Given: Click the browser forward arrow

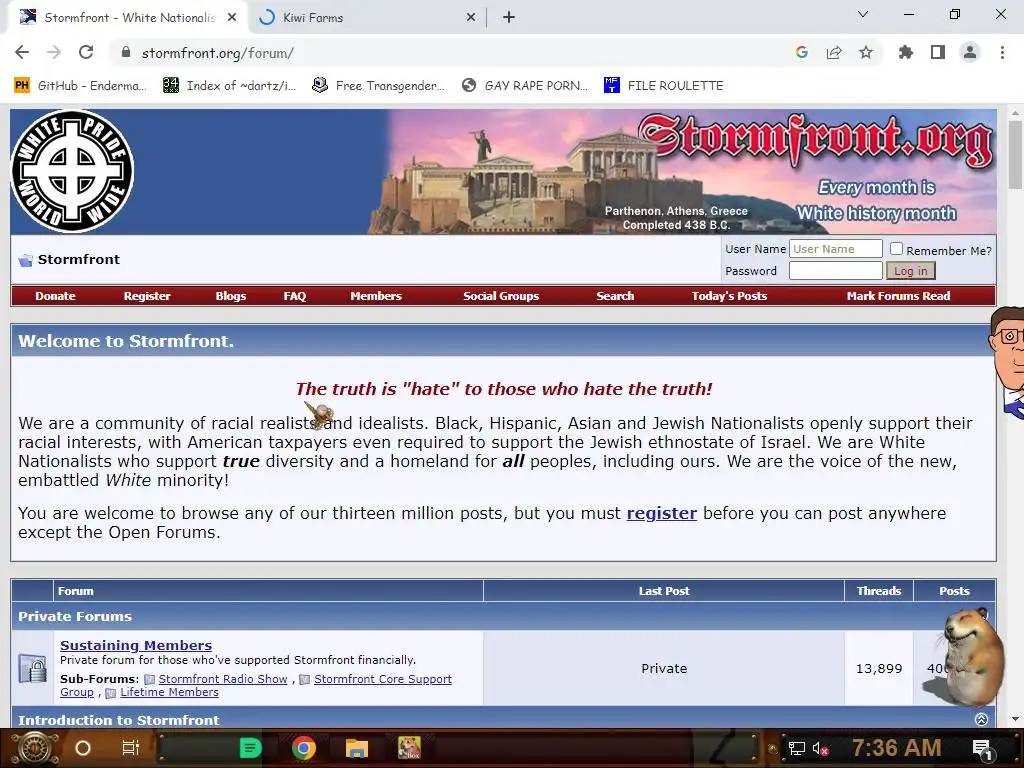Looking at the screenshot, I should pyautogui.click(x=54, y=52).
